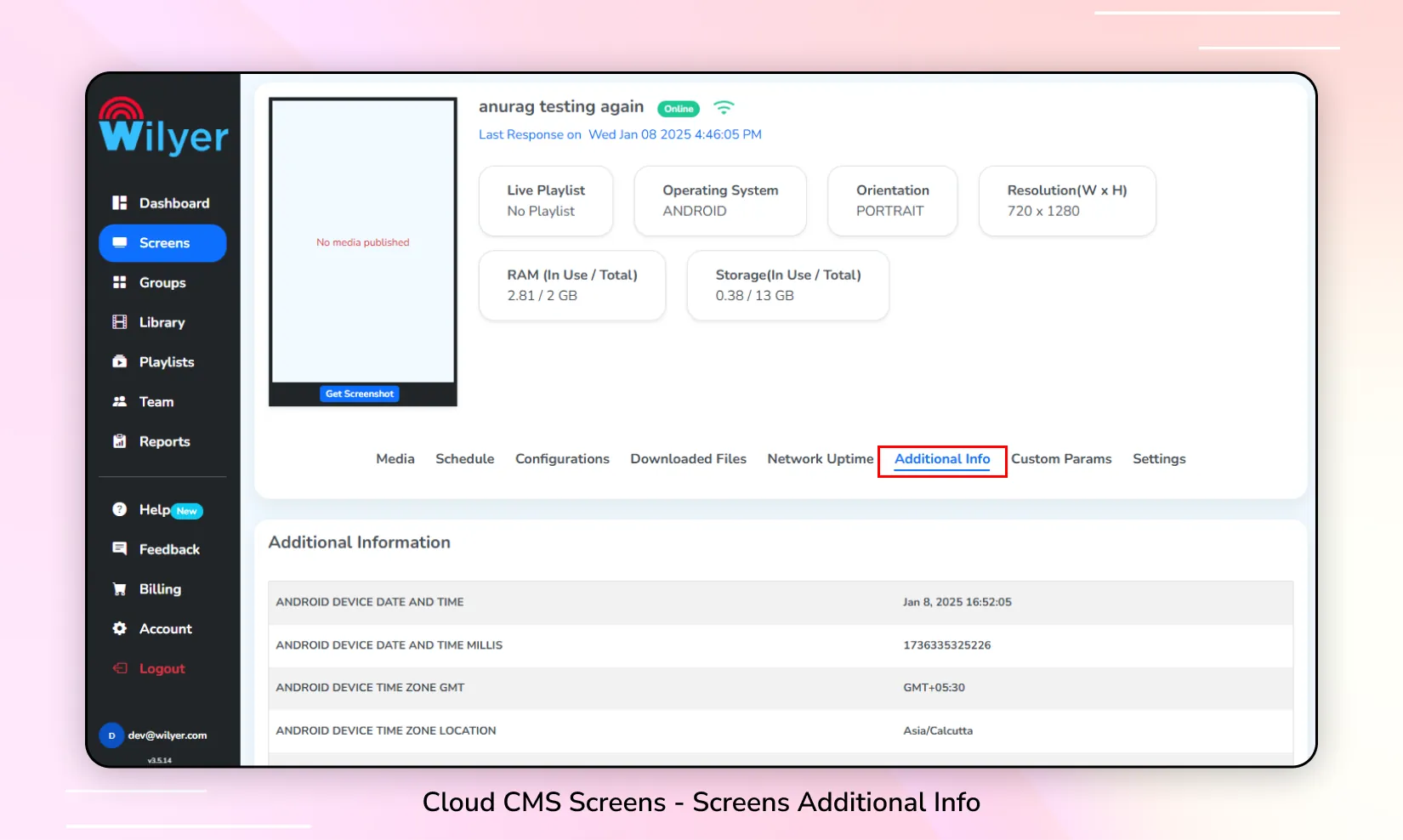Click the RAM usage card
This screenshot has height=840, width=1403.
pyautogui.click(x=572, y=286)
